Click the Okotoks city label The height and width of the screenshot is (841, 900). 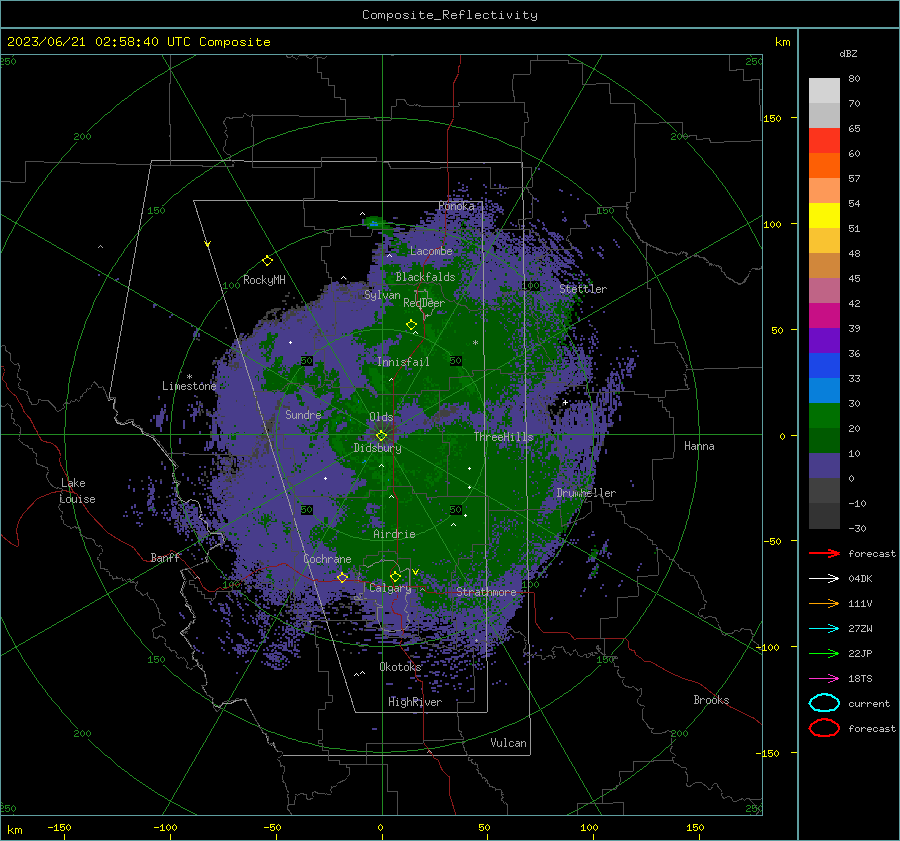click(x=400, y=666)
